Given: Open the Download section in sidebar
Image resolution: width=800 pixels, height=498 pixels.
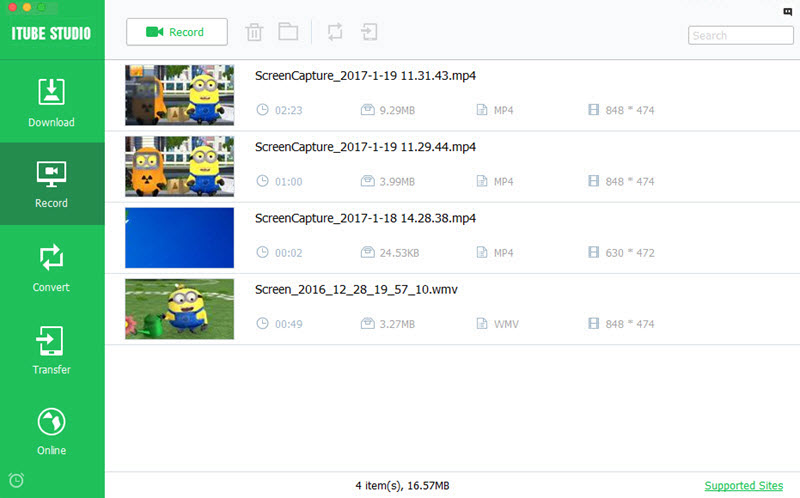Looking at the screenshot, I should [52, 102].
